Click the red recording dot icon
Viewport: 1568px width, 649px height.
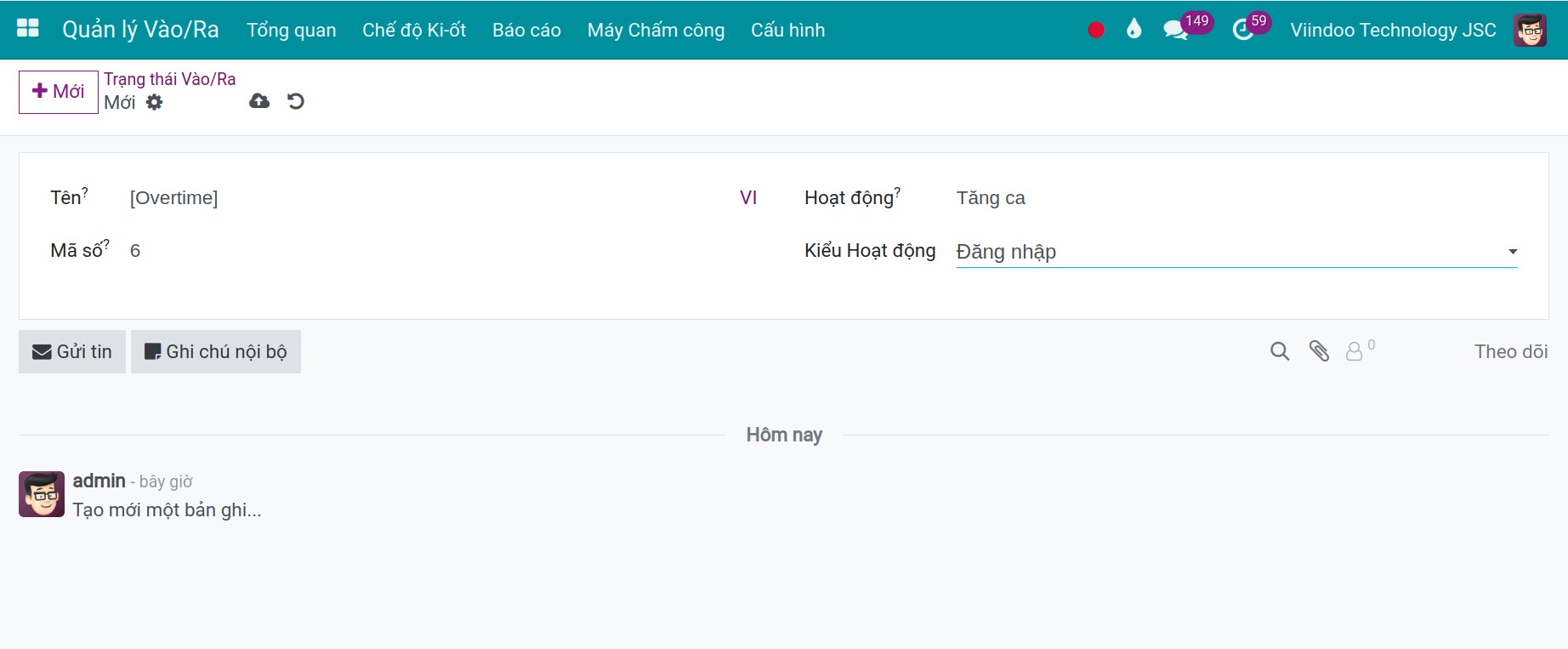[1096, 30]
